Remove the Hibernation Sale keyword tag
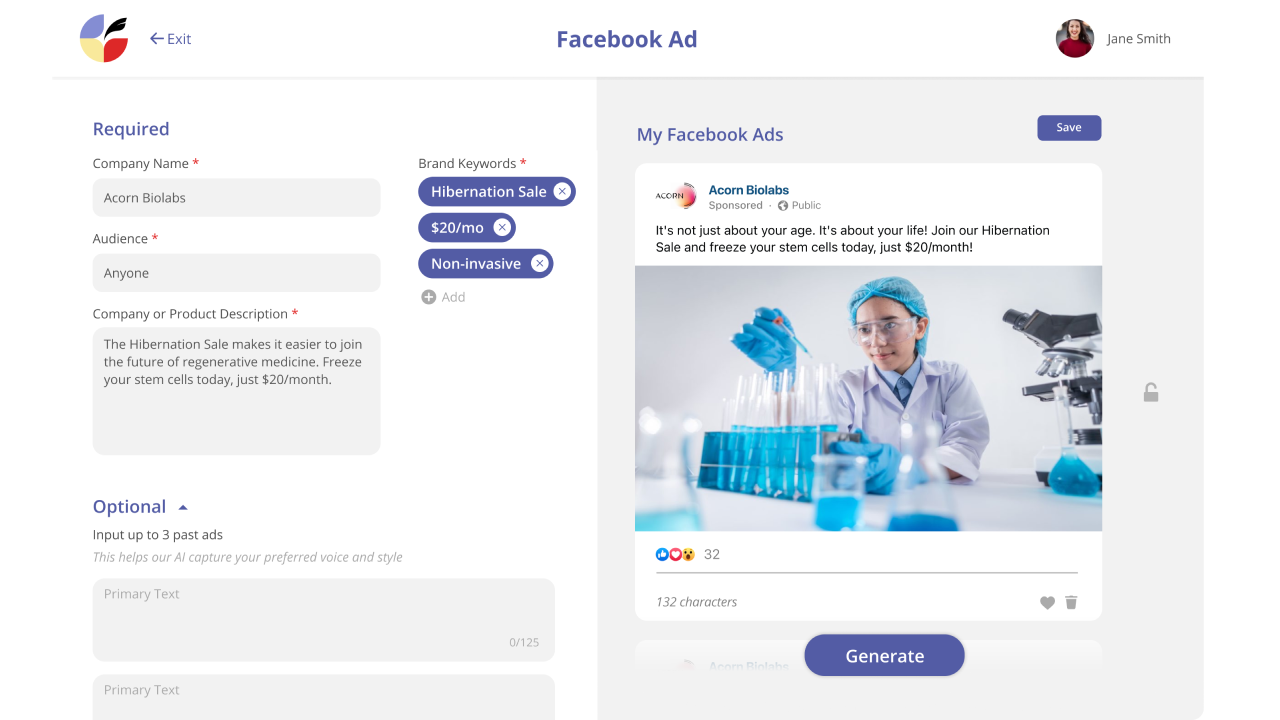 click(562, 192)
